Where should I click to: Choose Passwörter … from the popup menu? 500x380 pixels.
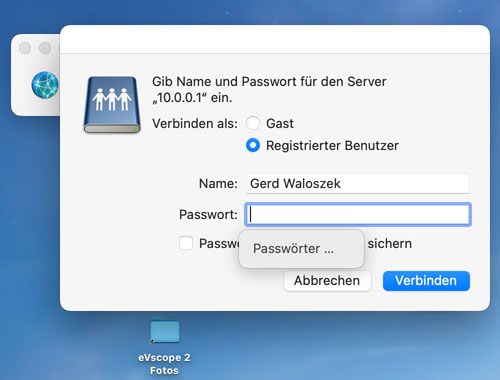[x=301, y=249]
